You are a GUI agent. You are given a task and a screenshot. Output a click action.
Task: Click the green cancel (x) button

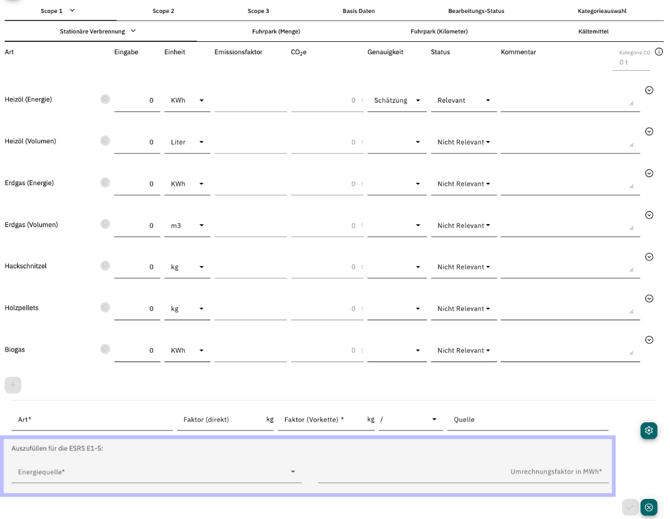(x=649, y=507)
